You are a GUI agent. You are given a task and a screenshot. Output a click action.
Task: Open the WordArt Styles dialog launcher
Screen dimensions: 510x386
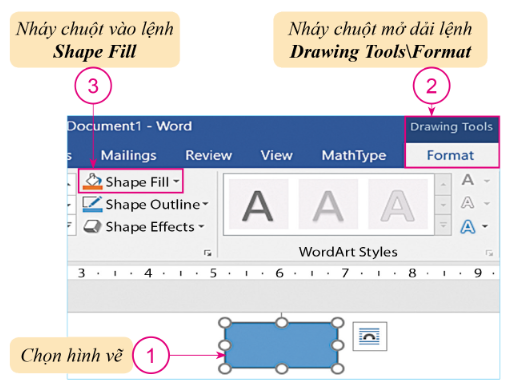[489, 253]
